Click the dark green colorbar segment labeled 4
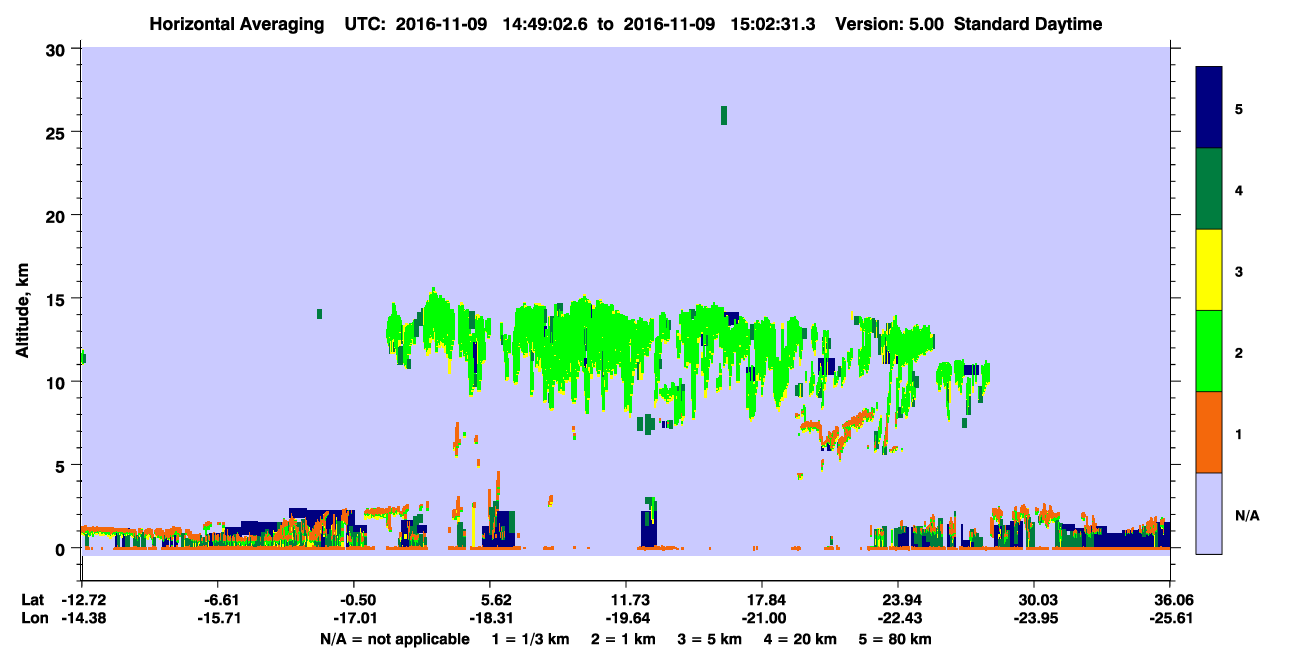 click(x=1209, y=189)
